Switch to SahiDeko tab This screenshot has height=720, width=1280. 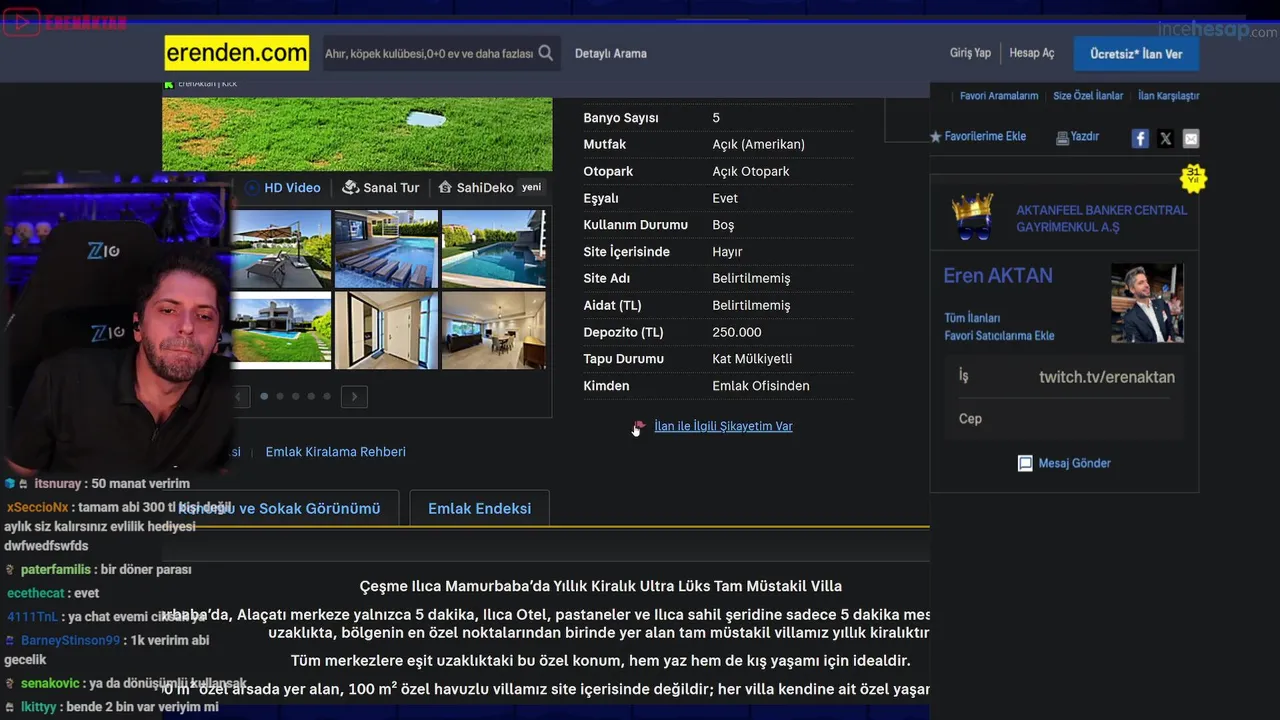pyautogui.click(x=490, y=187)
